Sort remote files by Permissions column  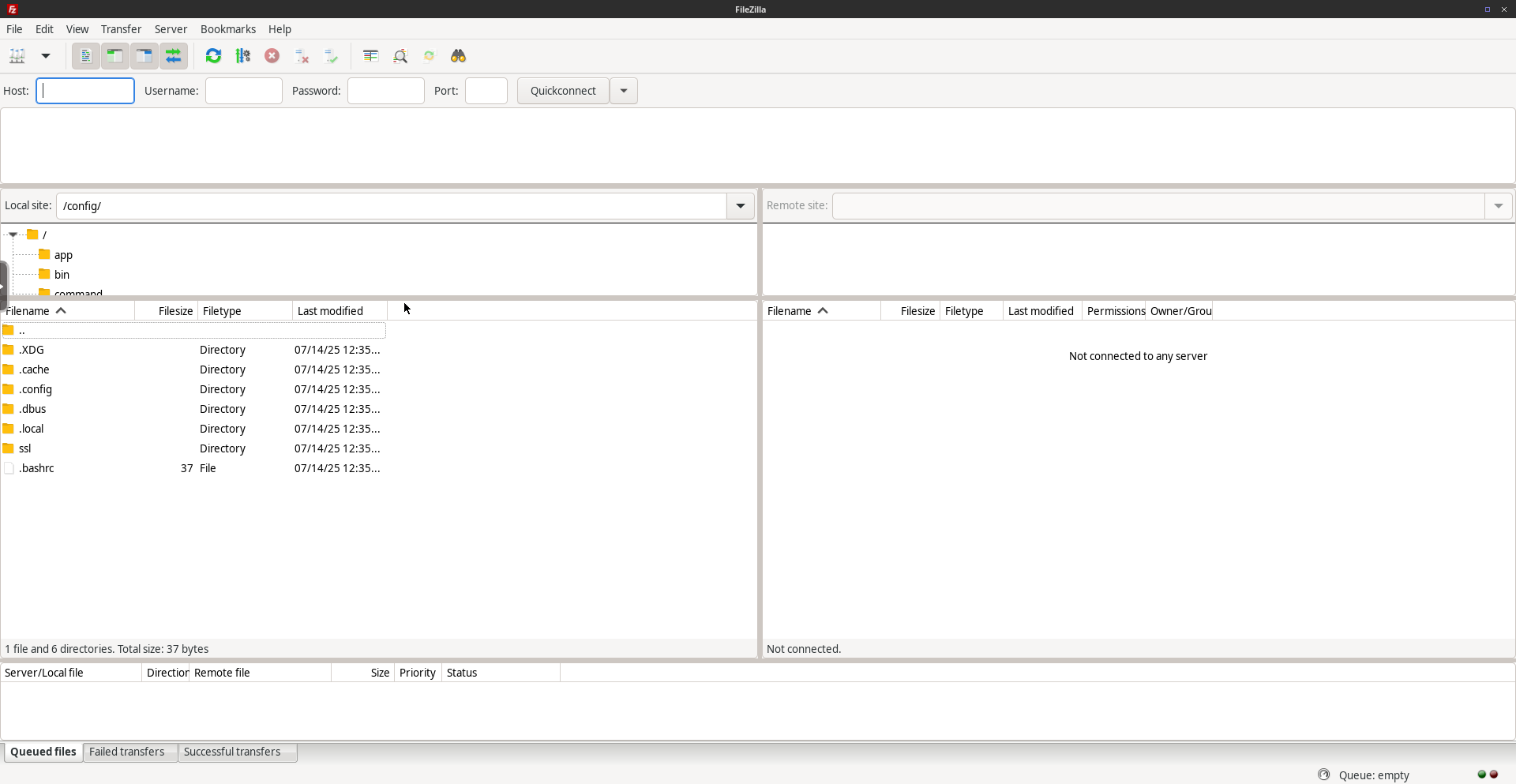click(1114, 311)
